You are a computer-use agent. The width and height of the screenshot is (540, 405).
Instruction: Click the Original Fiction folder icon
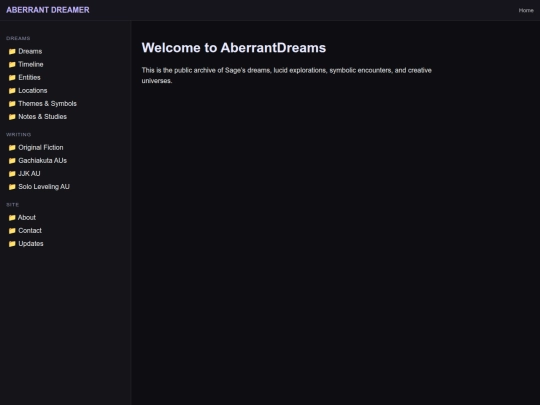[x=12, y=147]
